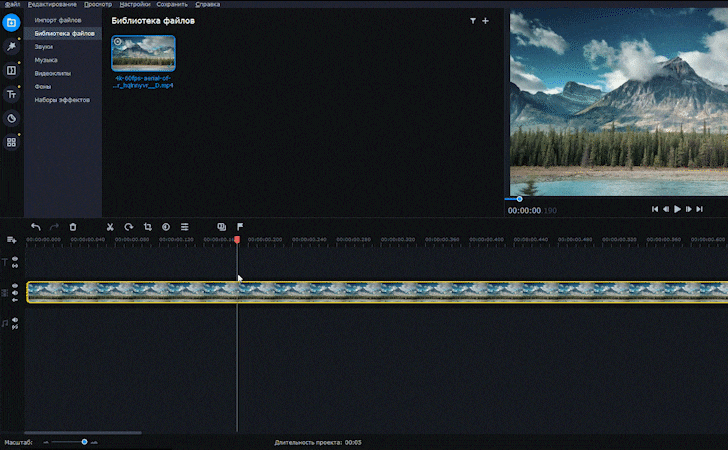Open the Titles panel (Tт icon)
Screen dimensions: 728x450
click(11, 94)
